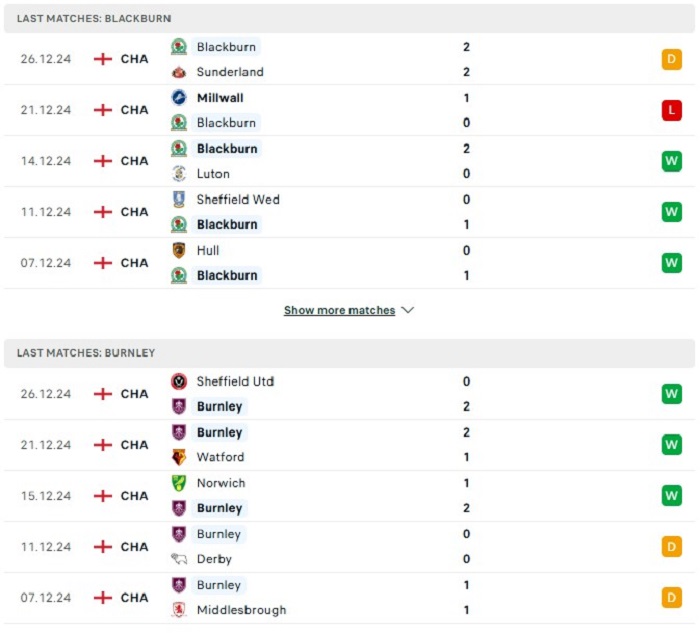Click the Sheffield Wed club crest

tap(179, 199)
